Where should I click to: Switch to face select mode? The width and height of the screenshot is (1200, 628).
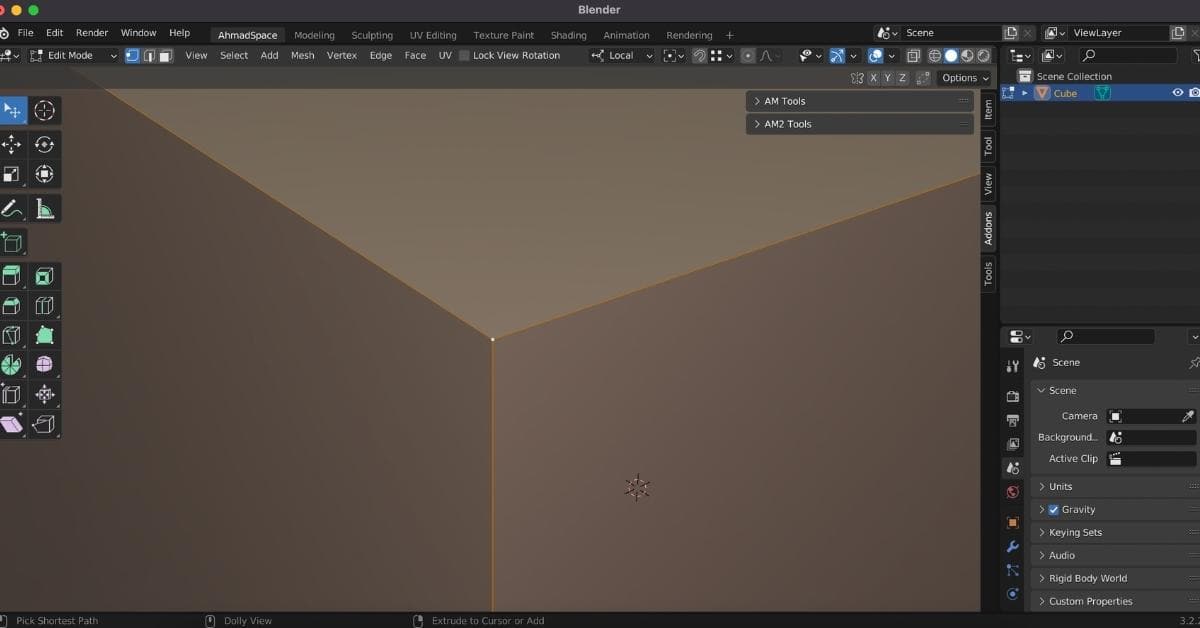[x=165, y=56]
